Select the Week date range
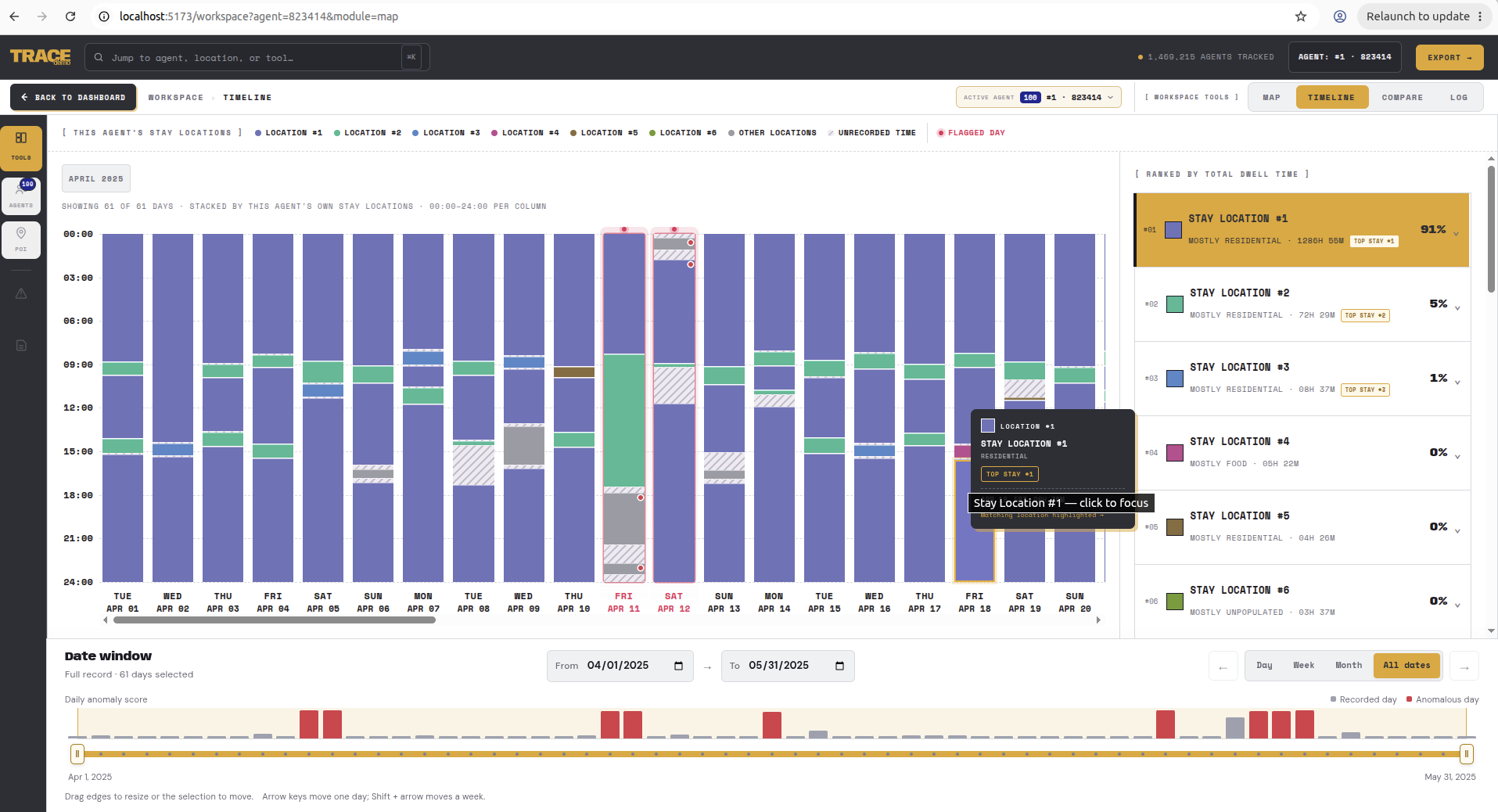1498x812 pixels. [x=1303, y=666]
